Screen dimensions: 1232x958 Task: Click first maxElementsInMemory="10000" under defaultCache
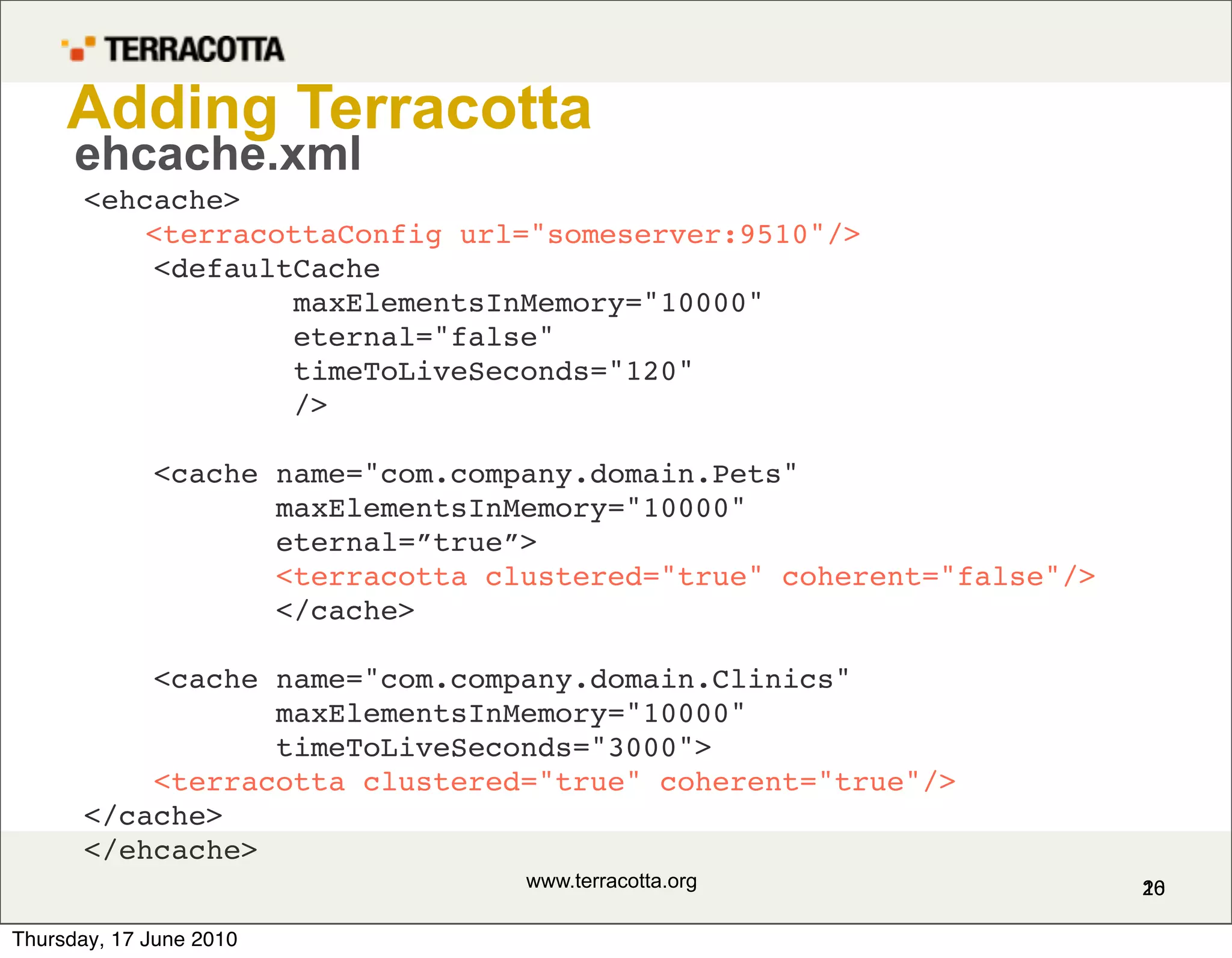click(x=528, y=303)
